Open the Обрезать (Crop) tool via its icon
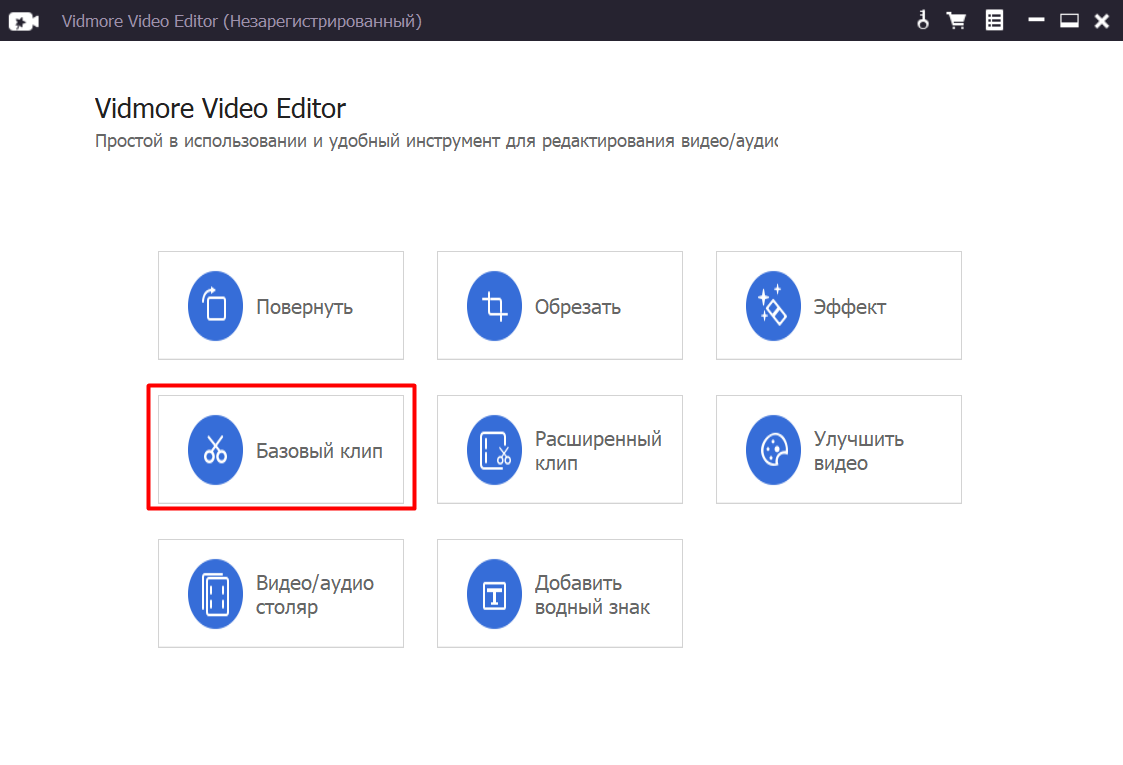1123x765 pixels. pos(493,306)
